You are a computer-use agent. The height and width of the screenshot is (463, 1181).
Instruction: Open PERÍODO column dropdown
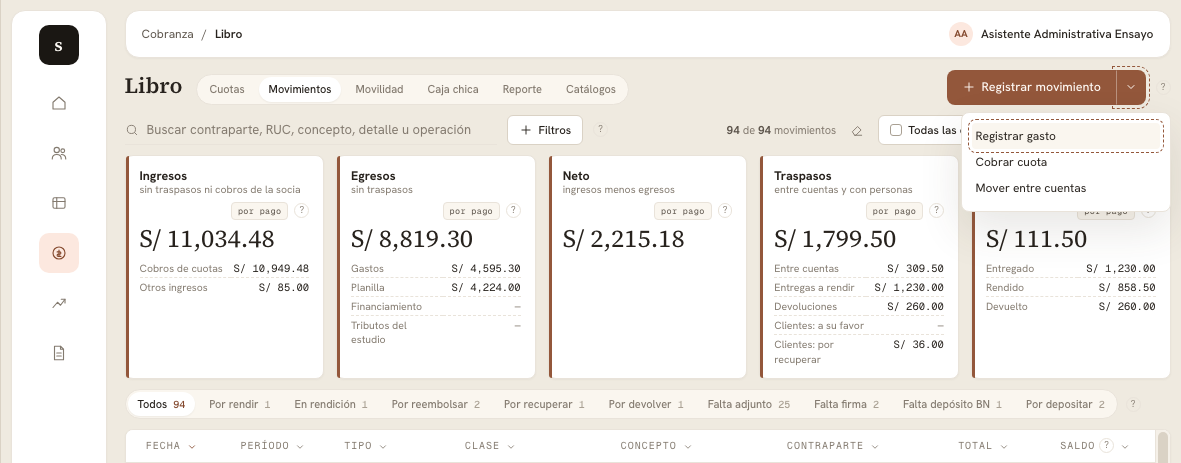pyautogui.click(x=301, y=446)
